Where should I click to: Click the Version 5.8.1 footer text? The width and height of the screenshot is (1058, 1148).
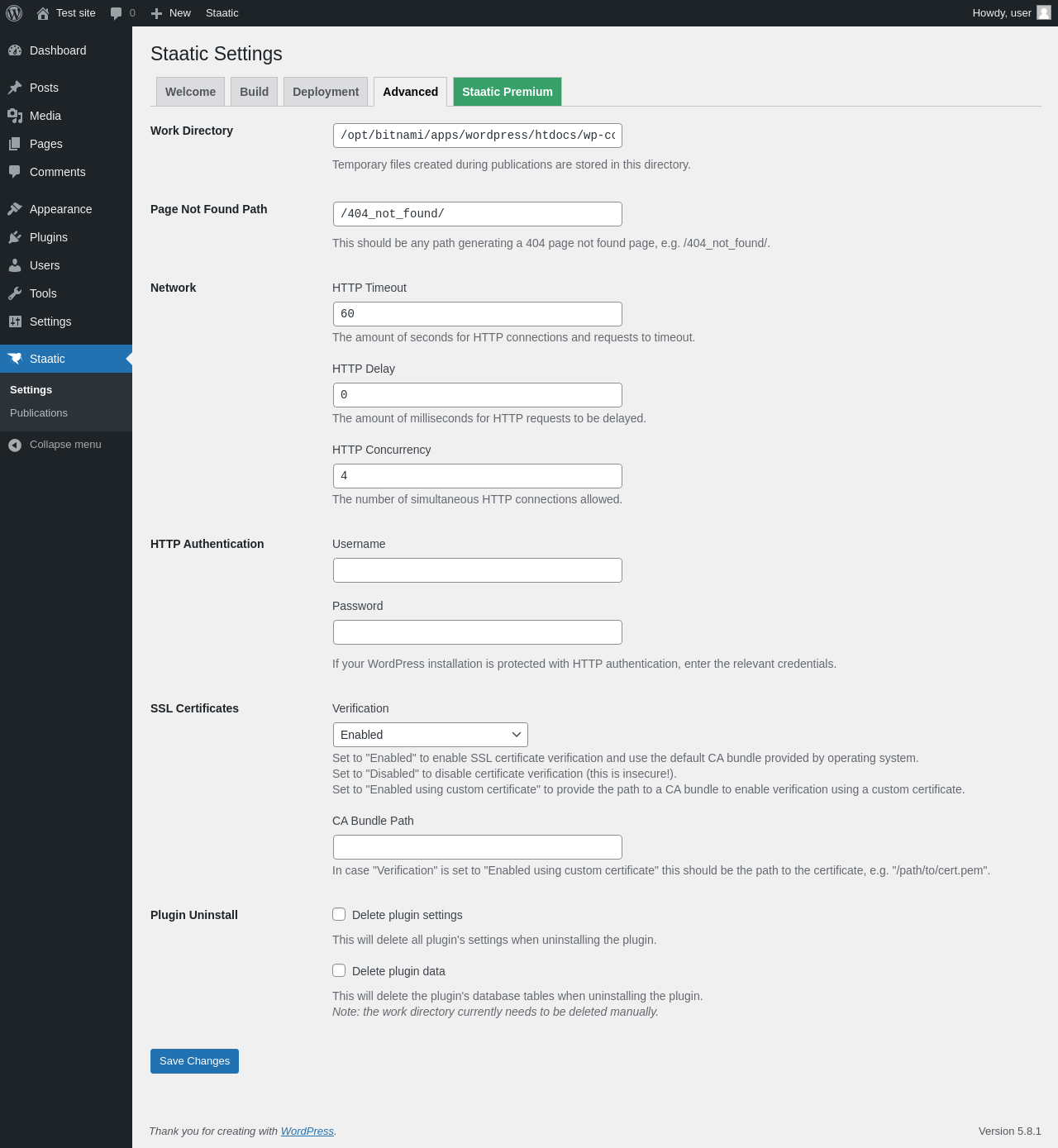(x=1009, y=1131)
